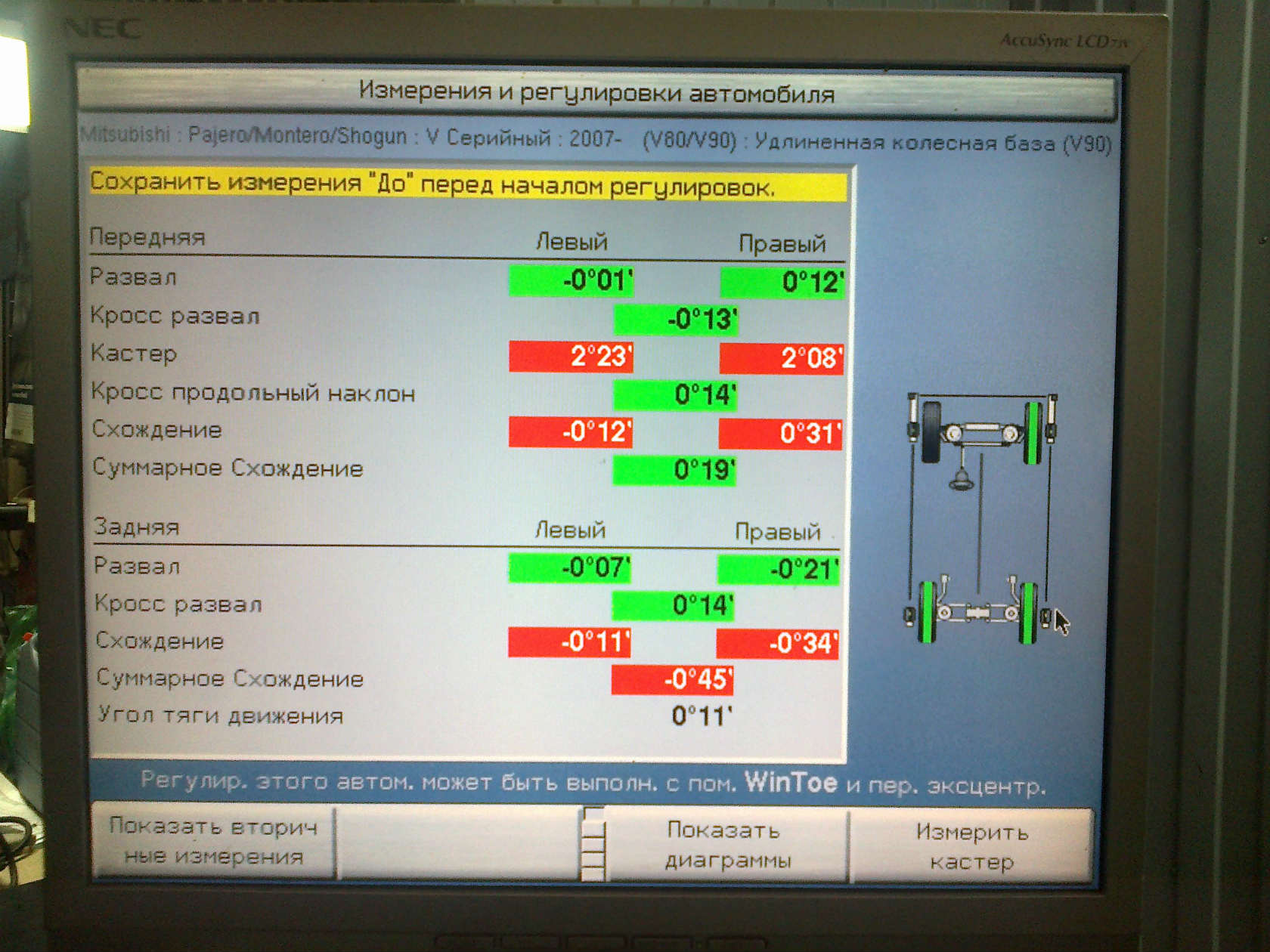Click the 'Передняя' section header

(147, 237)
